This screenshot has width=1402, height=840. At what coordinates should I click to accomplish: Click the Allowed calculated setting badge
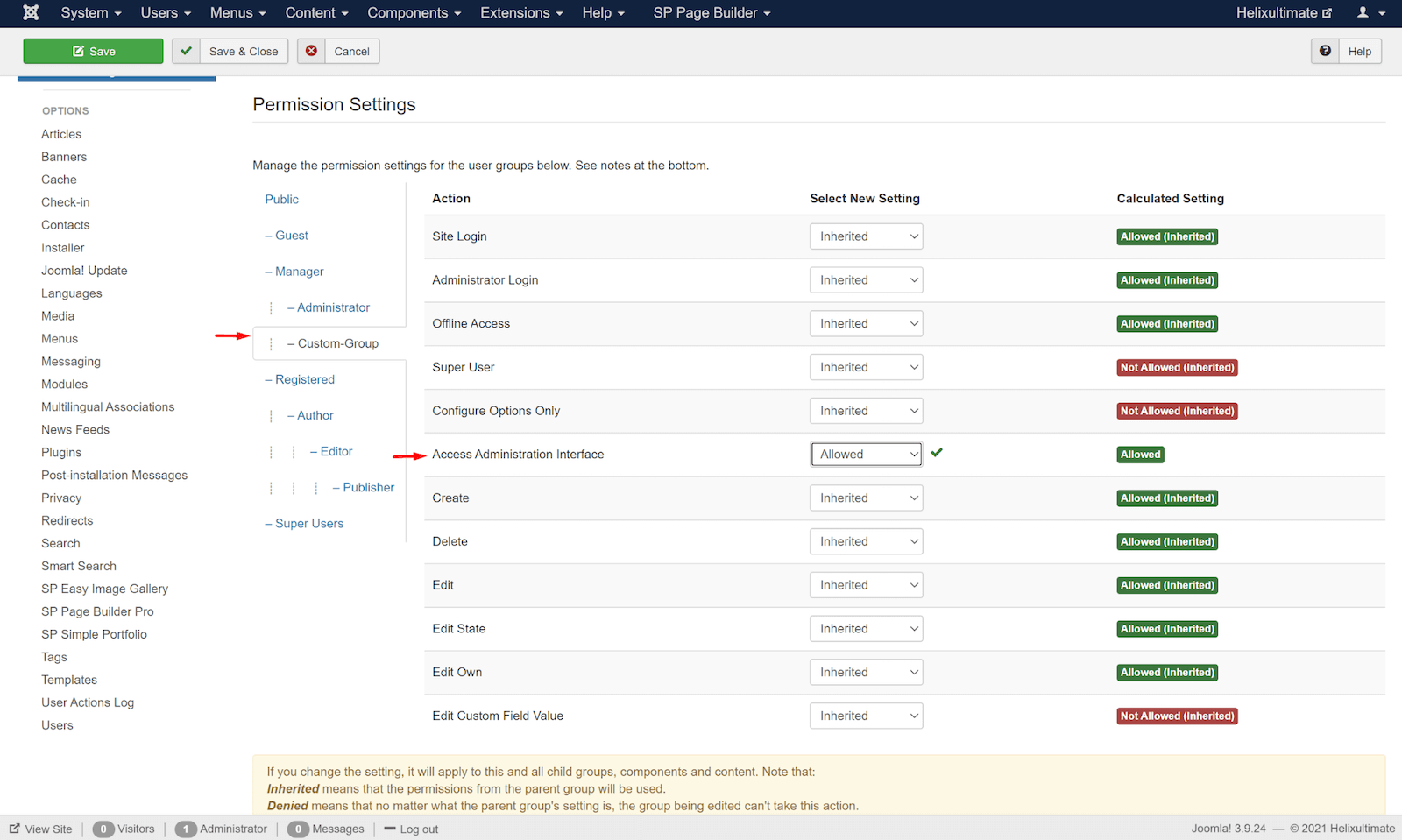coord(1140,455)
